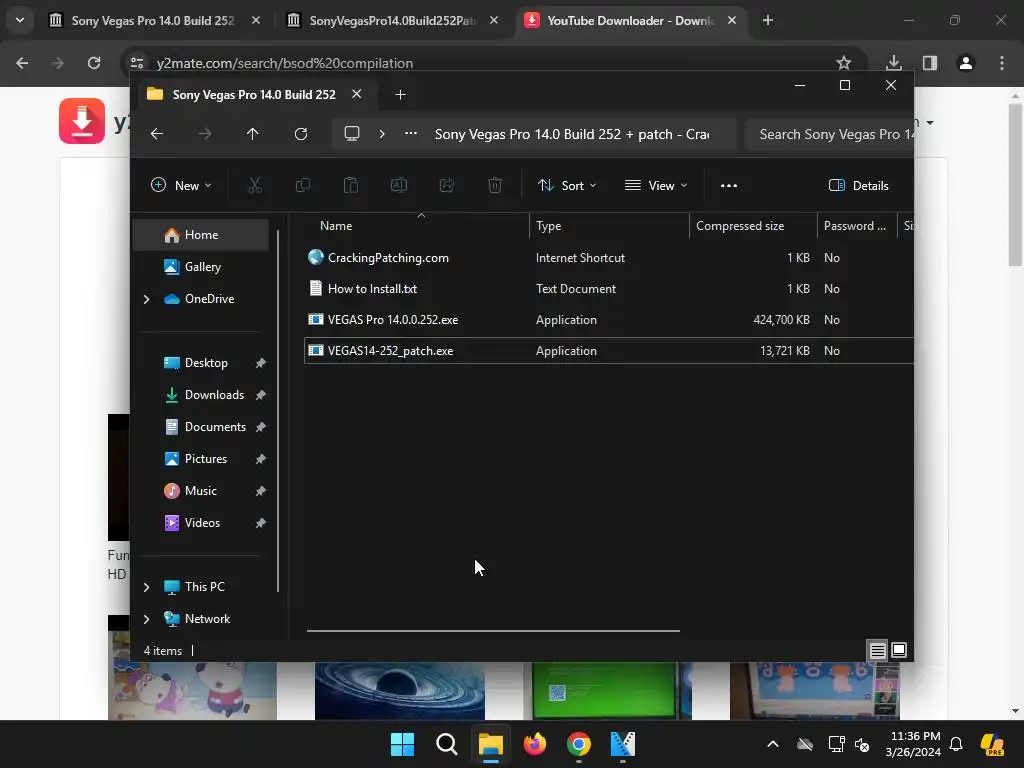Viewport: 1024px width, 768px height.
Task: Click the address bar ellipsis breadcrumb
Action: pyautogui.click(x=411, y=133)
